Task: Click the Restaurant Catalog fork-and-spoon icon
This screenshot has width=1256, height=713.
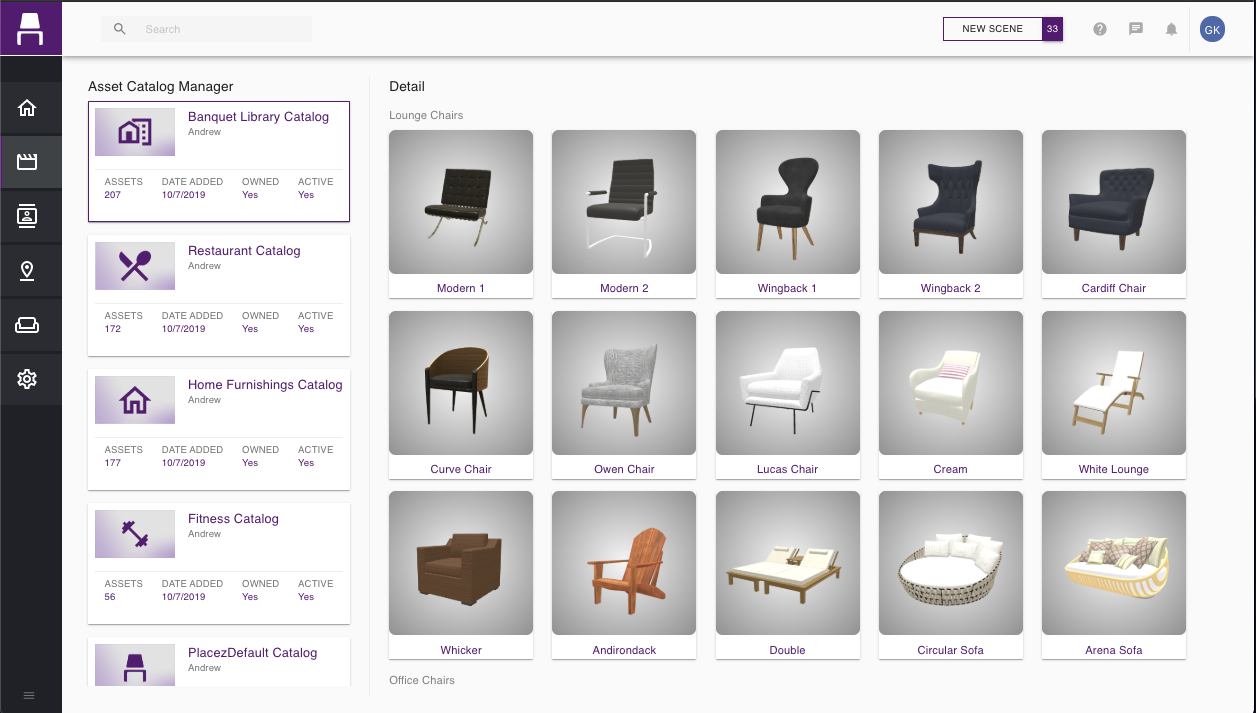Action: click(x=135, y=266)
